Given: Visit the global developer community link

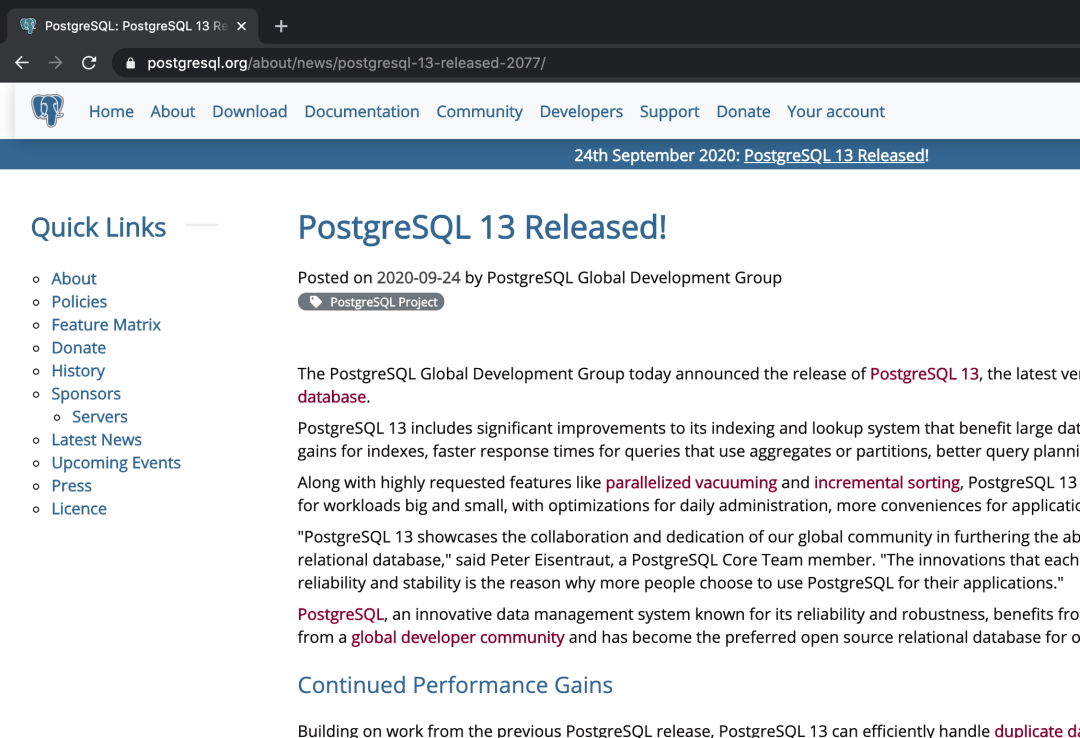Looking at the screenshot, I should (457, 637).
